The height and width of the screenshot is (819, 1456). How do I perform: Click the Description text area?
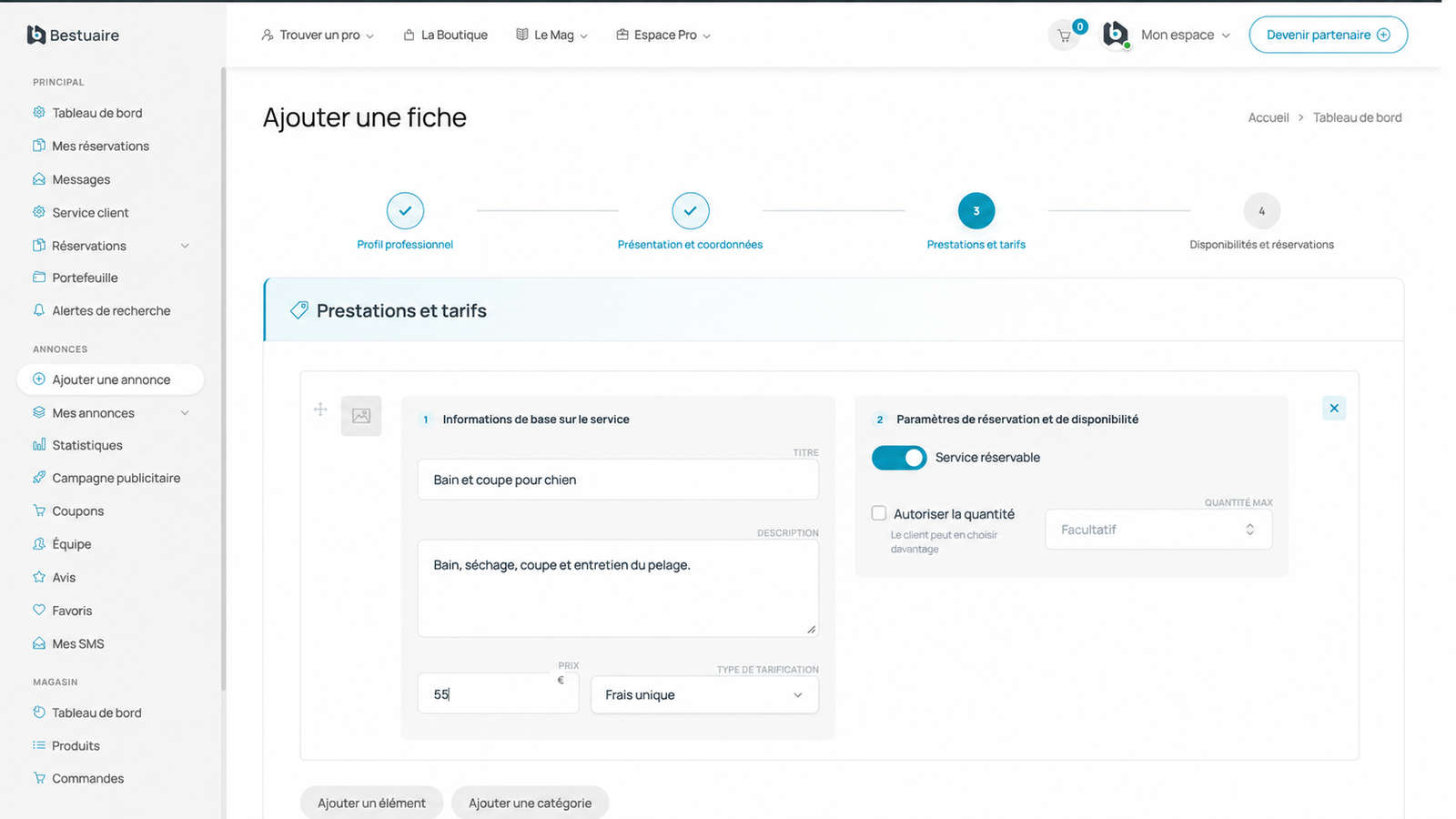coord(618,589)
